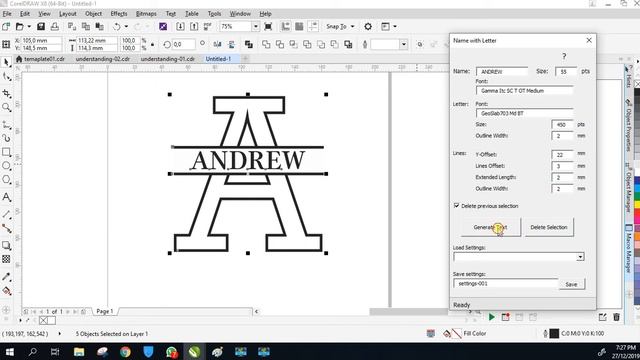This screenshot has height=360, width=640.
Task: Select the Connector tool in the toolbox
Action: pos(6,228)
